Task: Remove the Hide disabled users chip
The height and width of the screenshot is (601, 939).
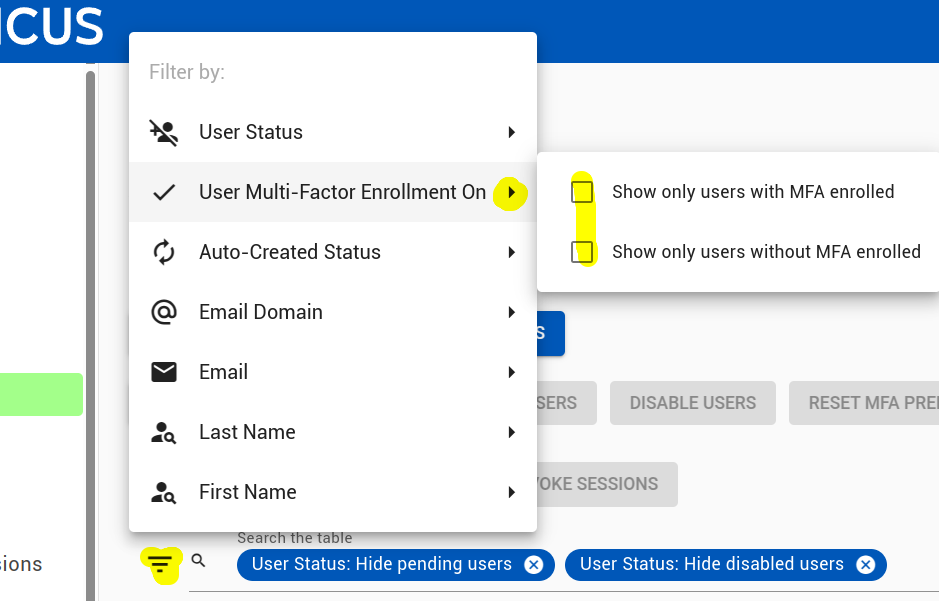Action: (x=865, y=564)
